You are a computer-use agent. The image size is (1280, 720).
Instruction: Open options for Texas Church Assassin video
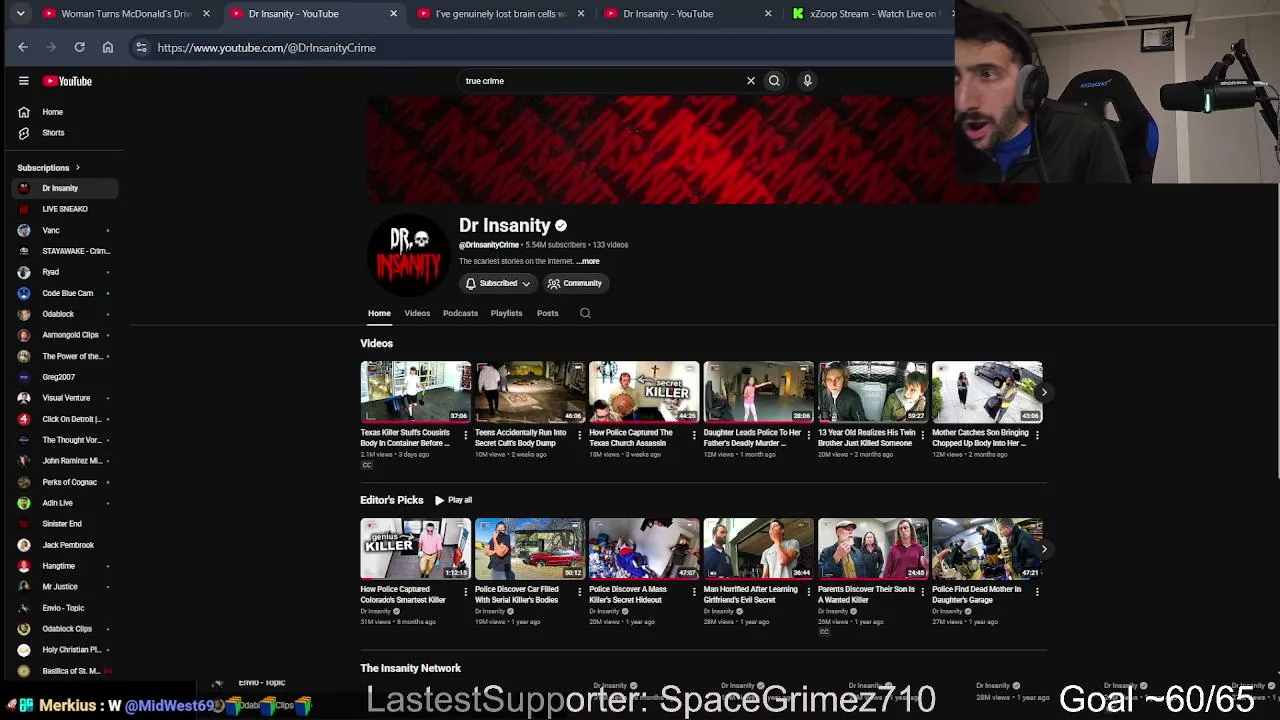coord(694,435)
